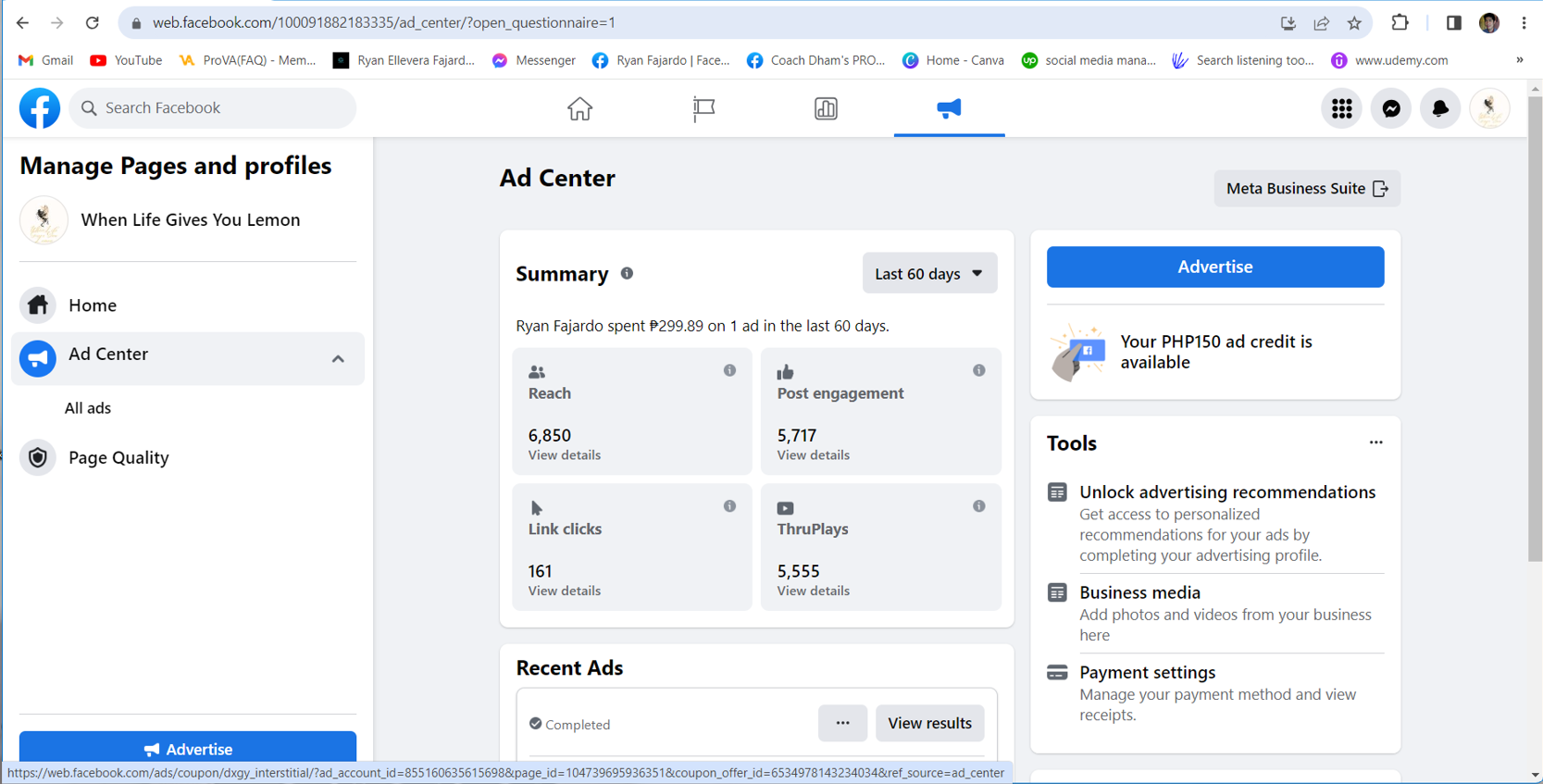The width and height of the screenshot is (1543, 784).
Task: Open the YouTube bookmark
Action: (x=126, y=60)
